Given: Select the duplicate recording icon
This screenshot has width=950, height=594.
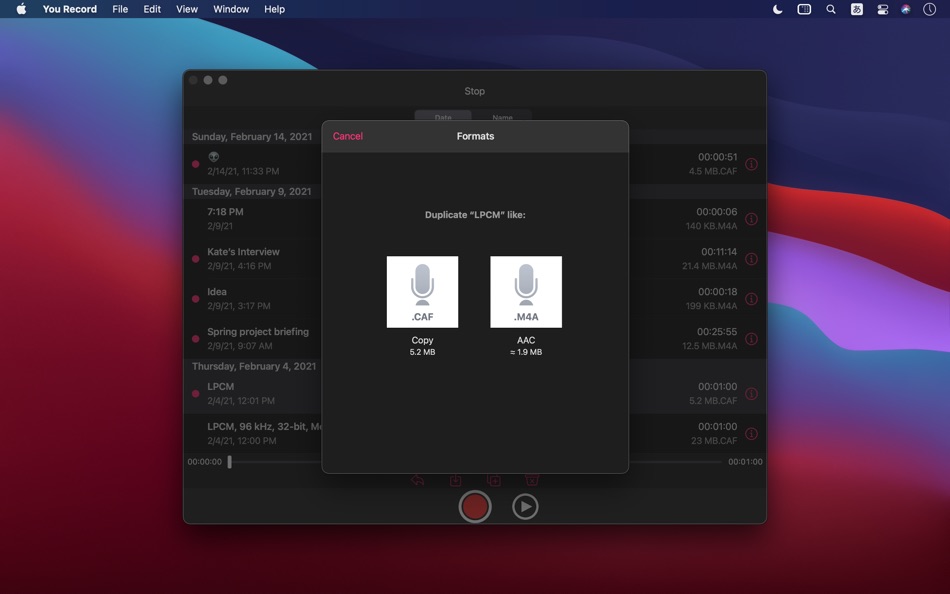Looking at the screenshot, I should 494,480.
